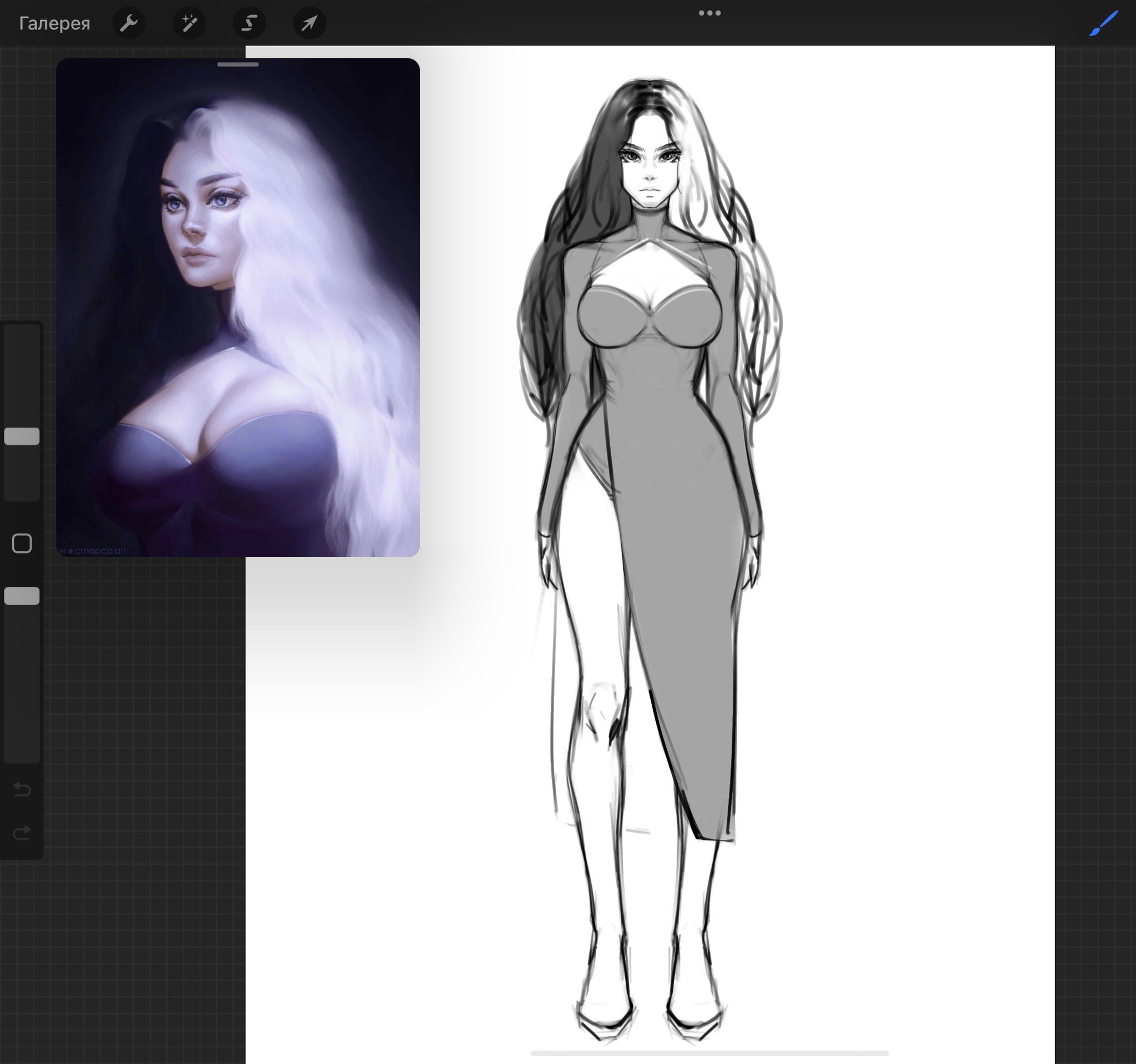Viewport: 1136px width, 1064px height.
Task: Open the three-dot multitasking menu at top
Action: click(x=709, y=13)
